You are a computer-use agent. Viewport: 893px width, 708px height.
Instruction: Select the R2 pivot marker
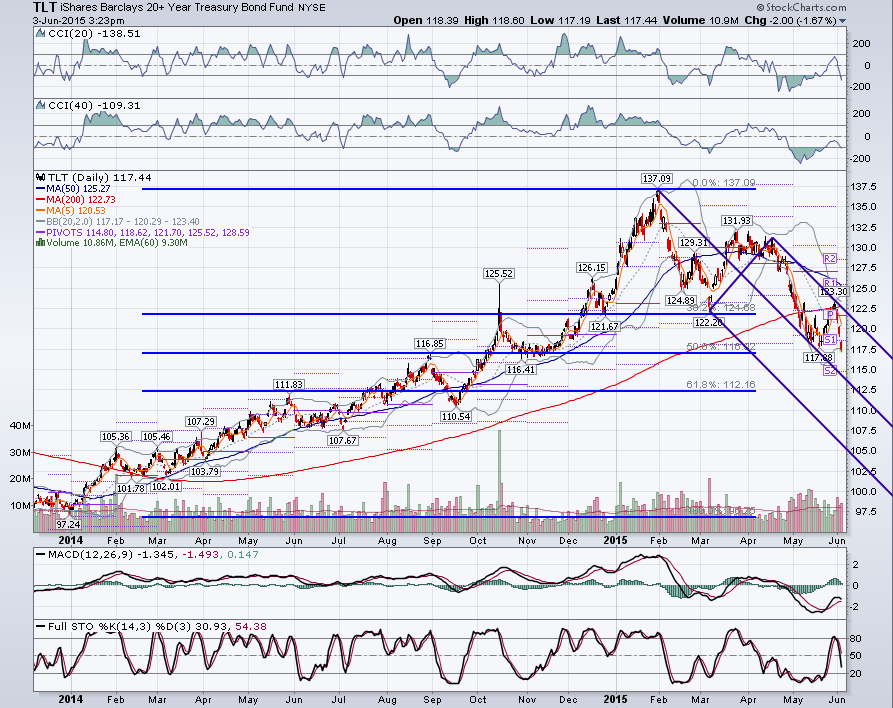click(830, 259)
